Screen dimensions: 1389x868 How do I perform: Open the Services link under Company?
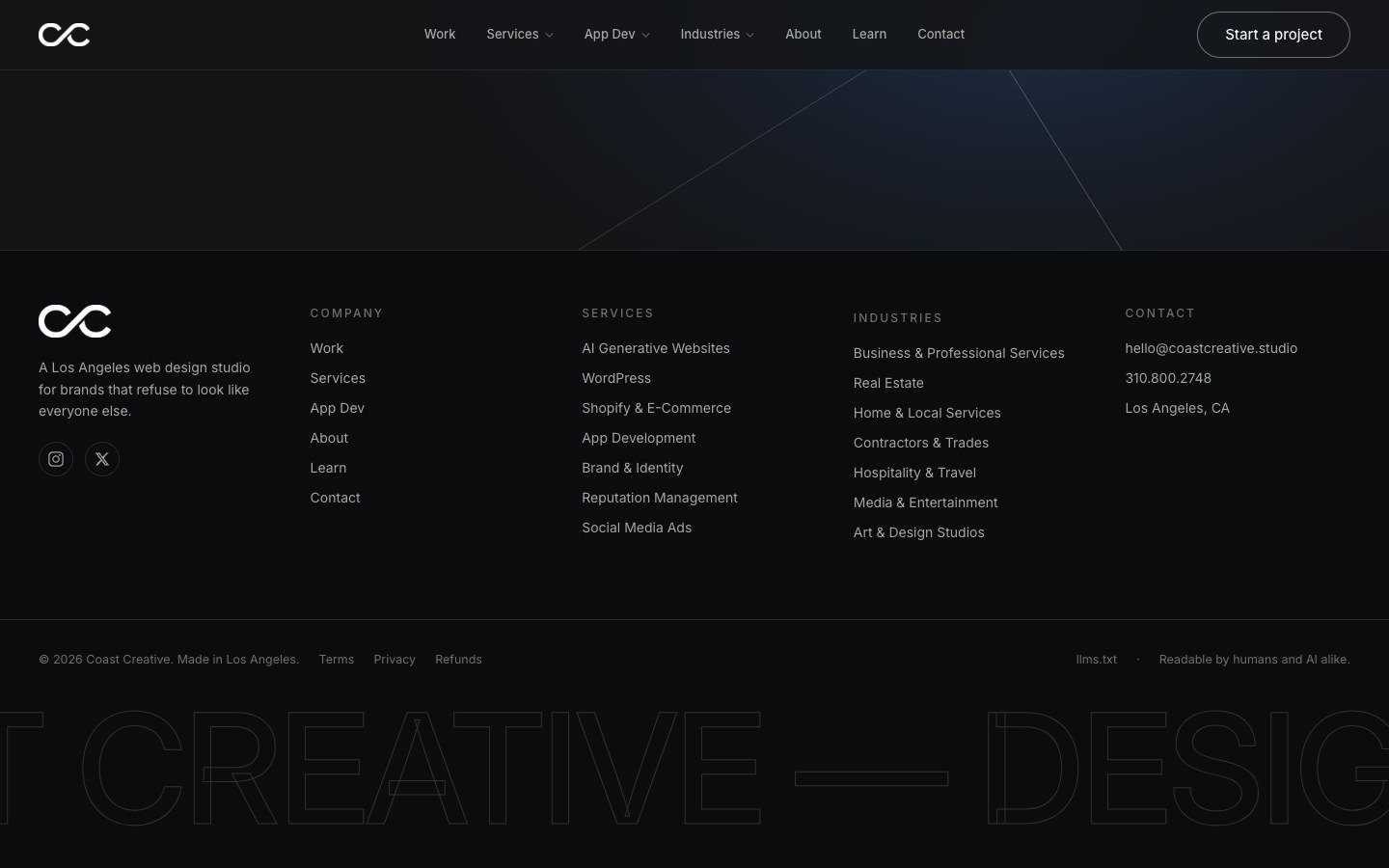click(x=338, y=378)
